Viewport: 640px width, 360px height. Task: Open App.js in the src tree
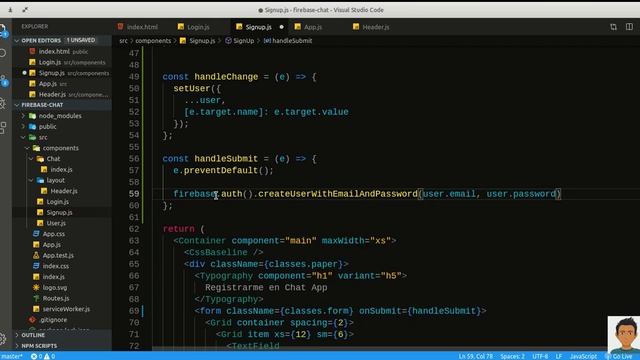[x=51, y=245]
